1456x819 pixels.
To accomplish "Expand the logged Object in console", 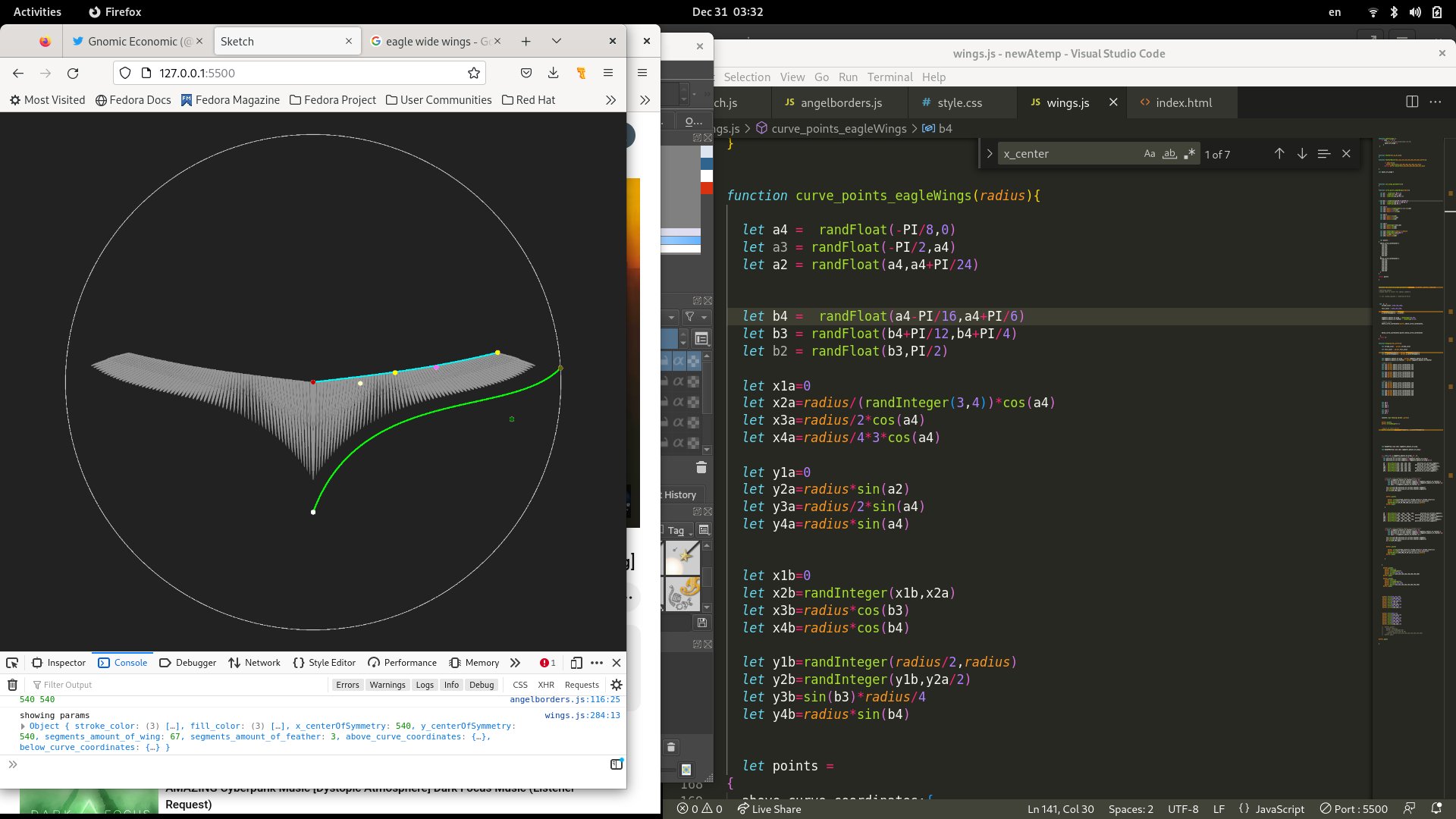I will point(23,726).
